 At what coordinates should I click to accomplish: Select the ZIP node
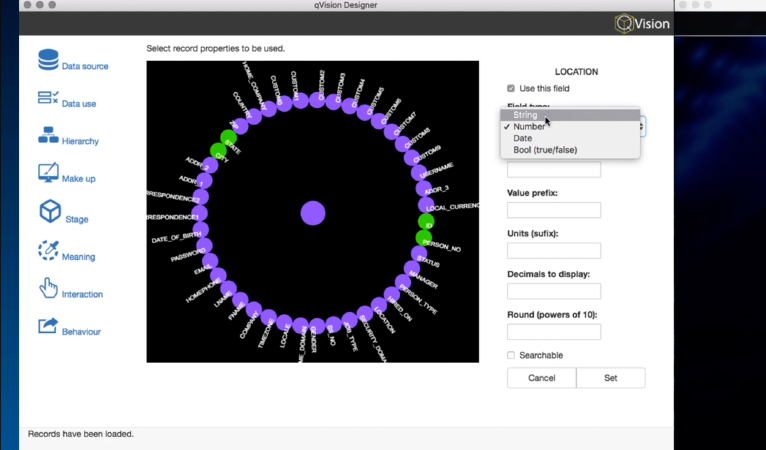click(240, 126)
